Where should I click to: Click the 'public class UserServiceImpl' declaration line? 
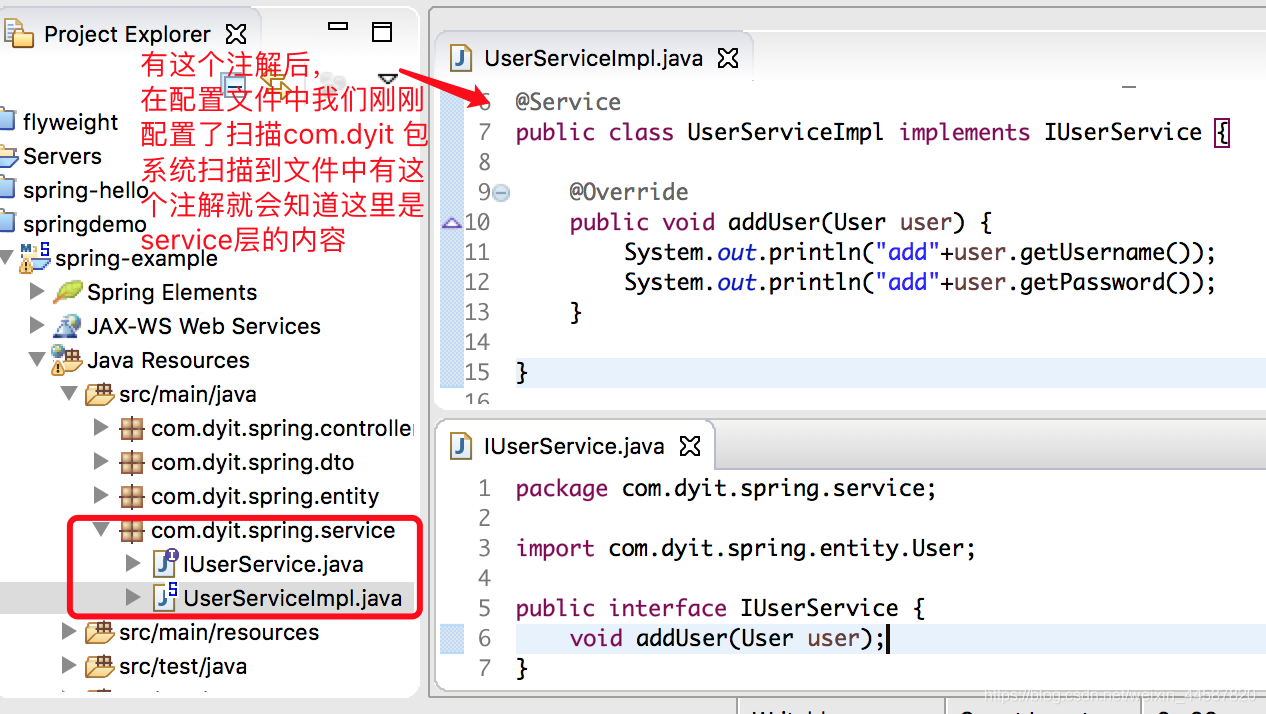pyautogui.click(x=873, y=132)
